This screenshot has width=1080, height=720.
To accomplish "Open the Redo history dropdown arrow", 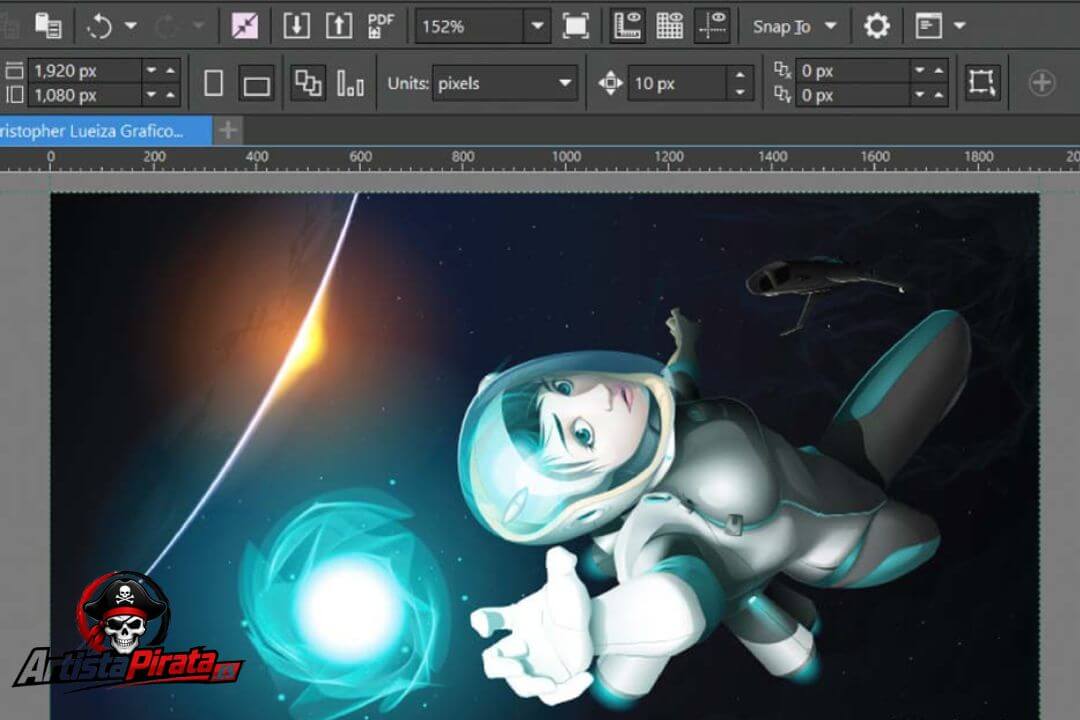I will click(198, 27).
